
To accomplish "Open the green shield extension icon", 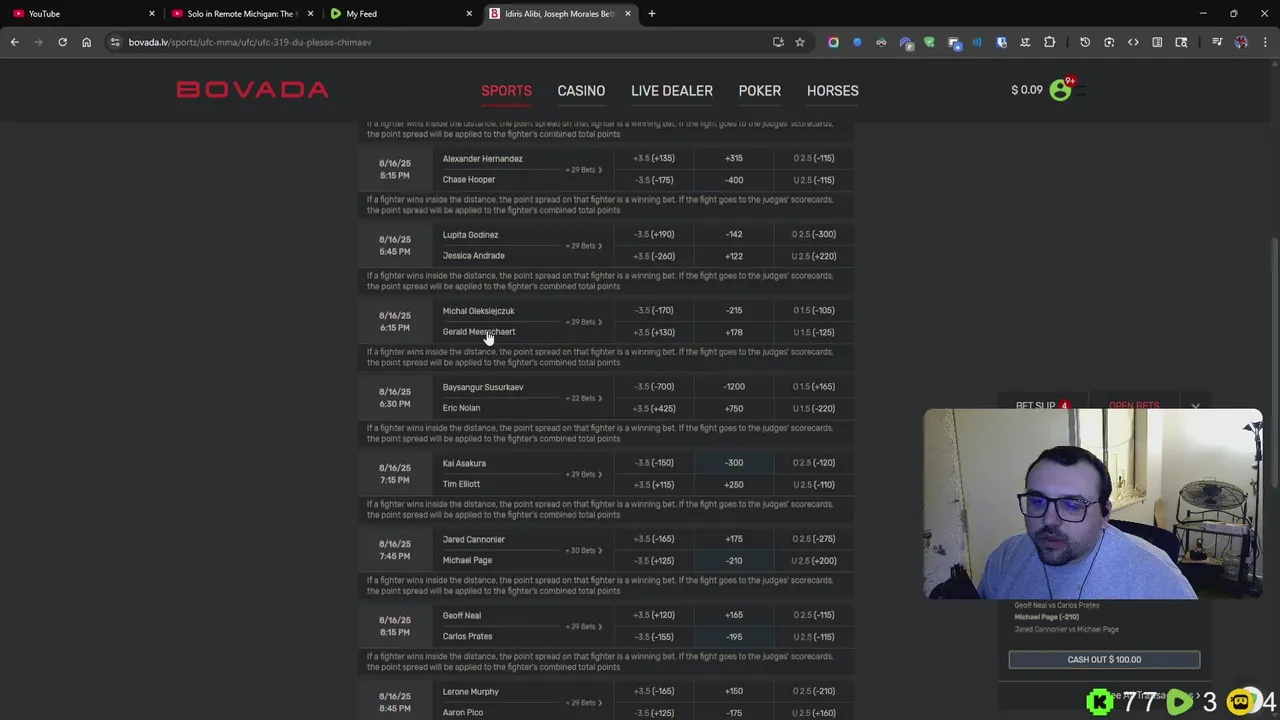I will tap(929, 42).
